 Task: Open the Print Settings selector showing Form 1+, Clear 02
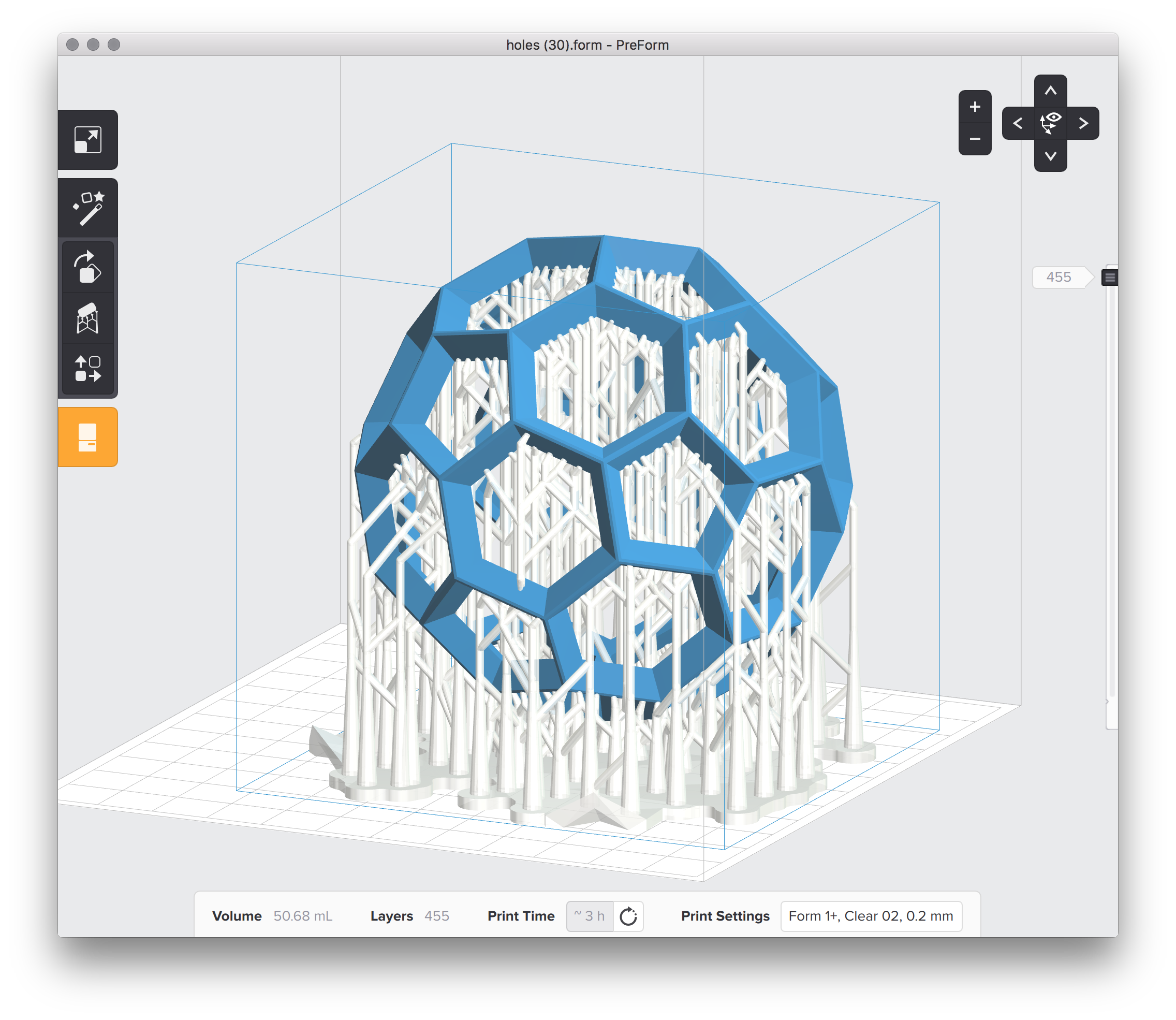[871, 916]
